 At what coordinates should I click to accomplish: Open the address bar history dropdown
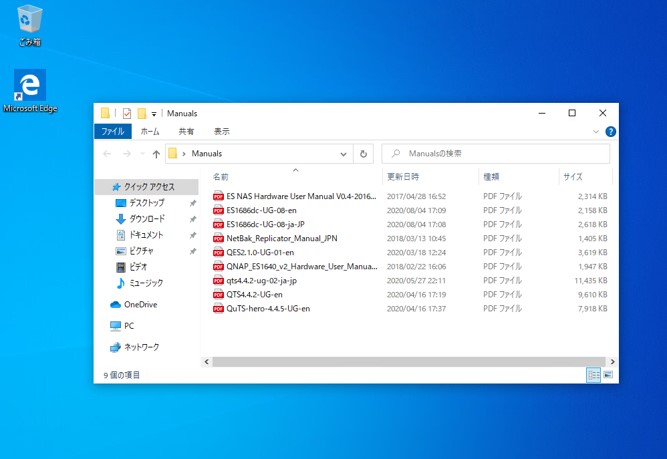(343, 154)
